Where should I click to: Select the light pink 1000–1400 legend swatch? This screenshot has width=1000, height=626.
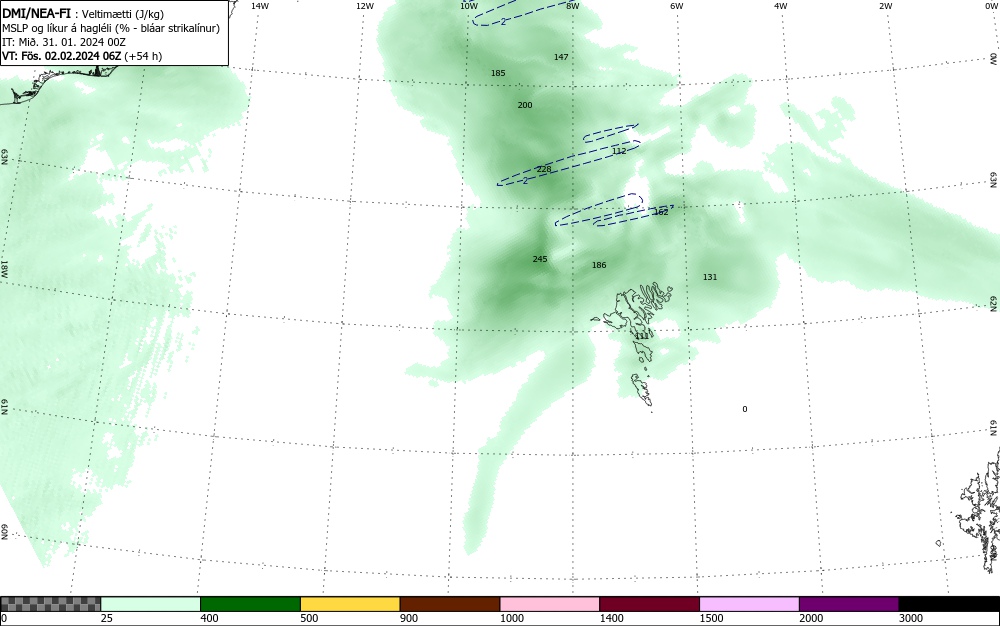[550, 604]
